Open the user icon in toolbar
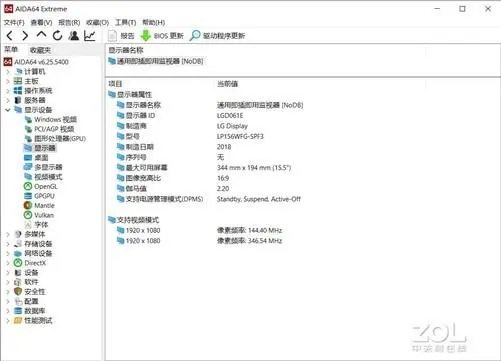The image size is (501, 361). (x=74, y=35)
